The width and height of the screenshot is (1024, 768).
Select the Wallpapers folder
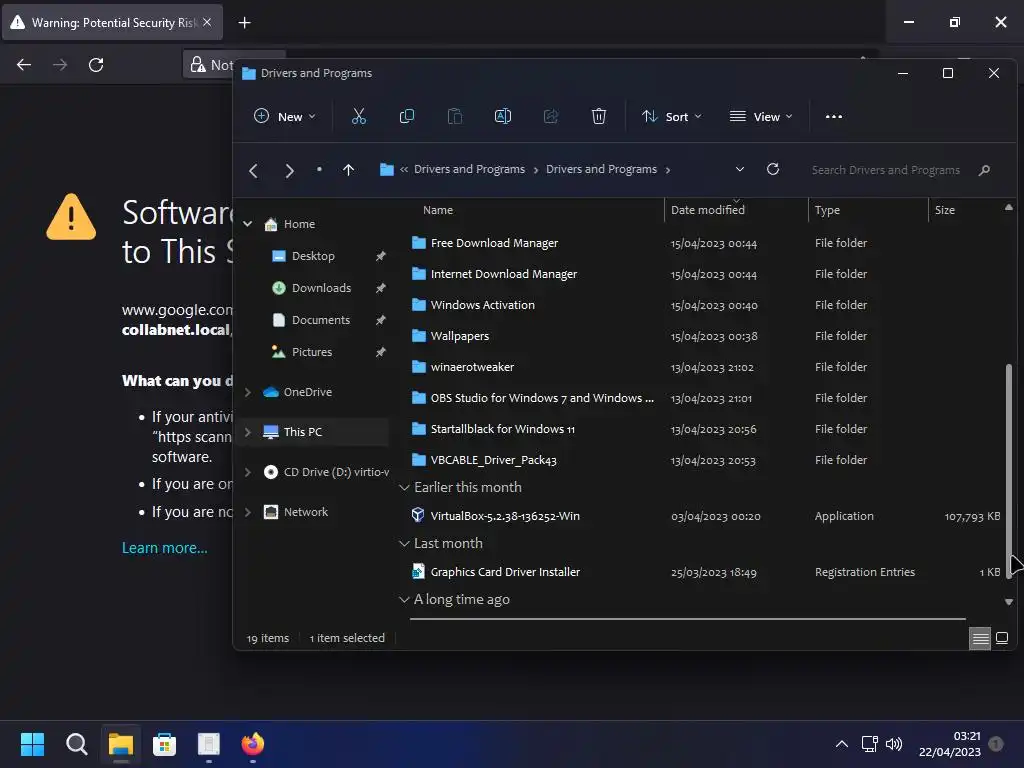click(x=460, y=336)
